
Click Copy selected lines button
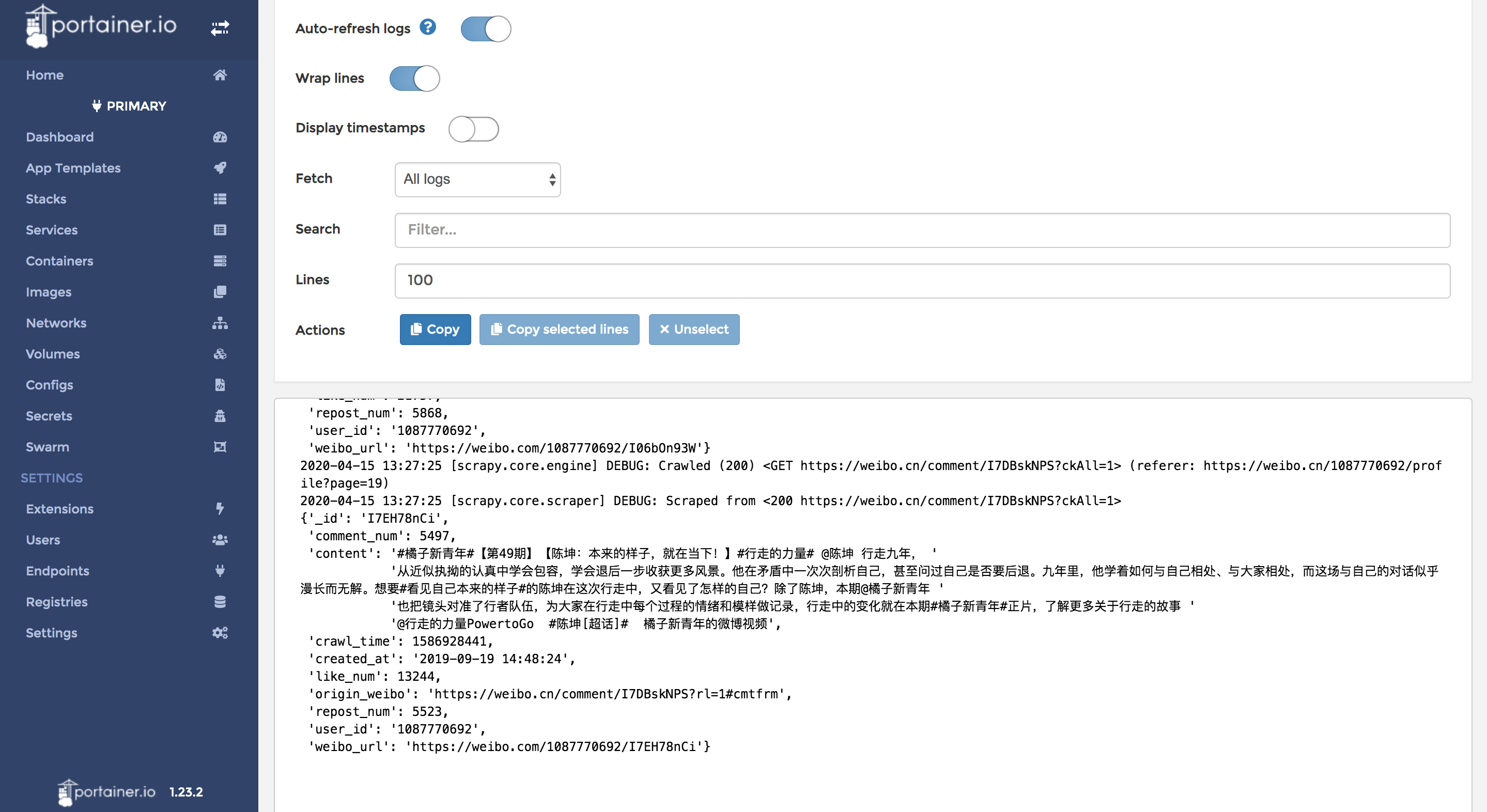pos(559,330)
